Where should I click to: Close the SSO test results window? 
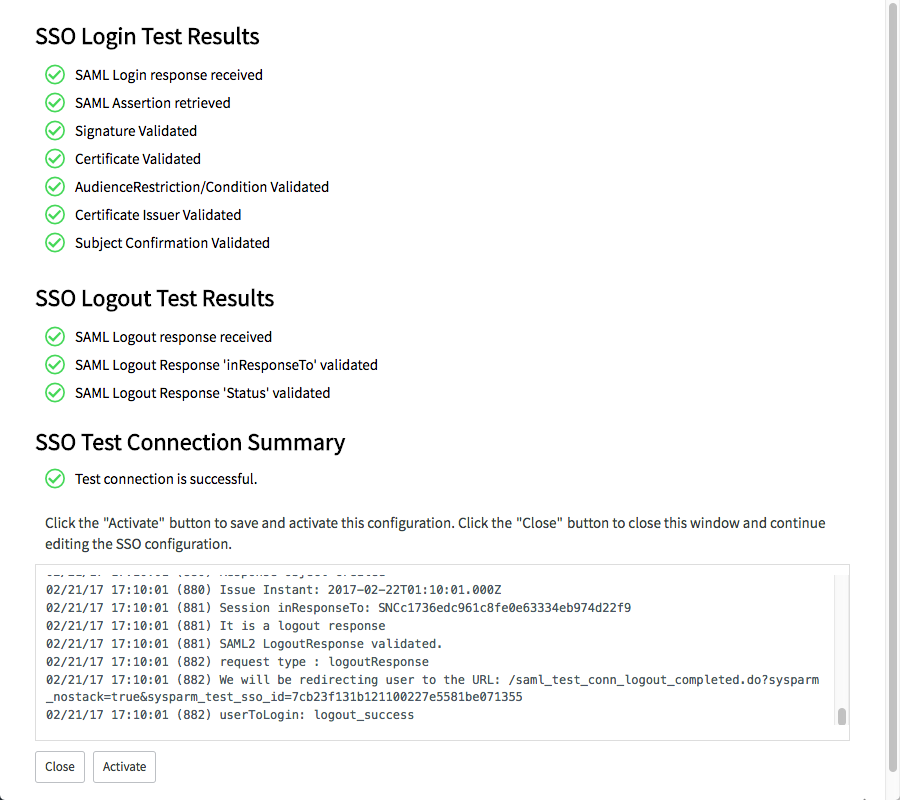[x=60, y=767]
